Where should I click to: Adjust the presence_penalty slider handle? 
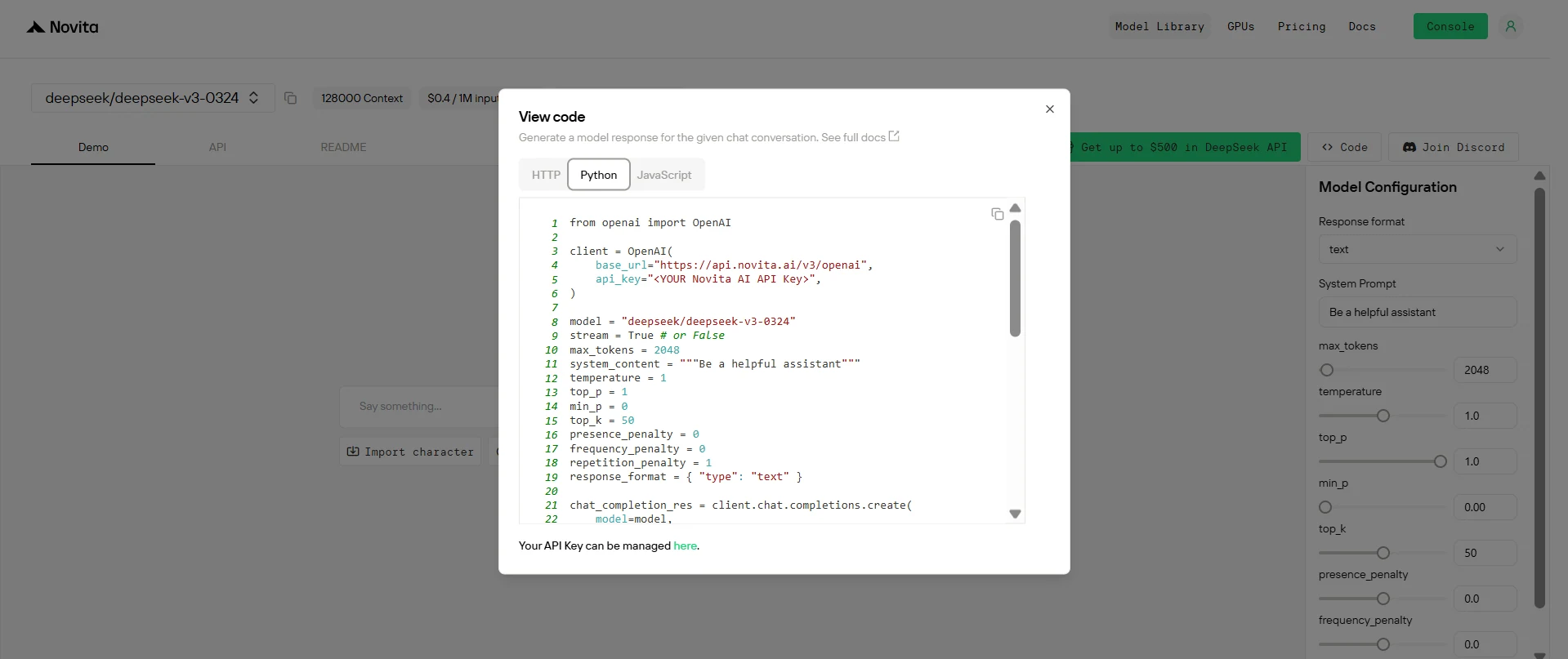point(1383,599)
